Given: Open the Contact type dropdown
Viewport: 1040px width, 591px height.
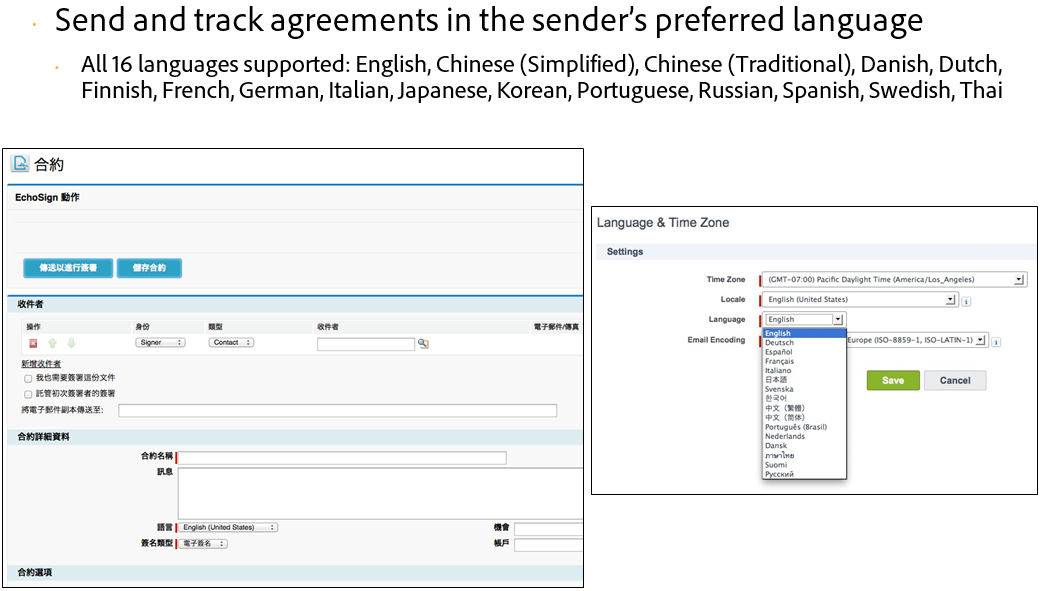Looking at the screenshot, I should point(231,342).
